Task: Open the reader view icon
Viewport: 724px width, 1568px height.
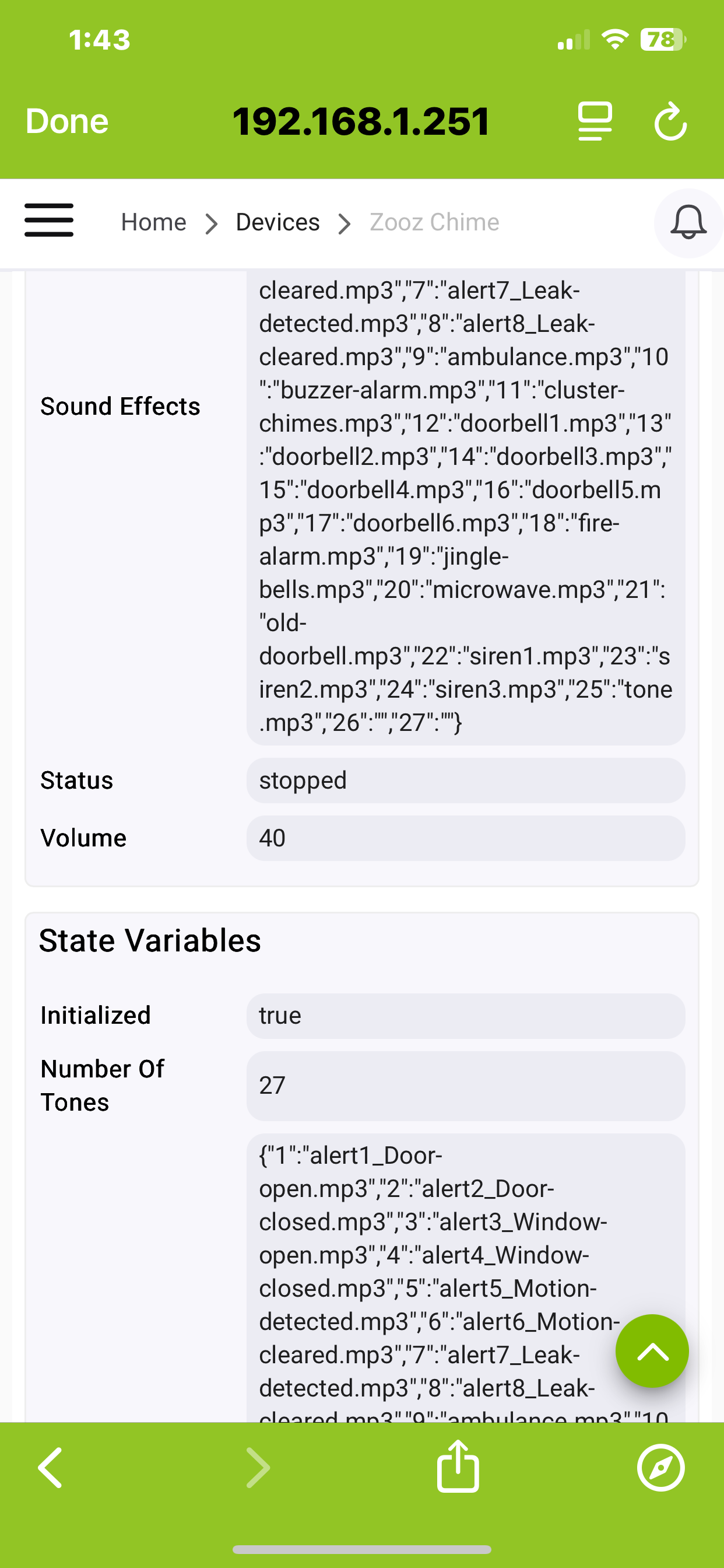Action: 595,122
